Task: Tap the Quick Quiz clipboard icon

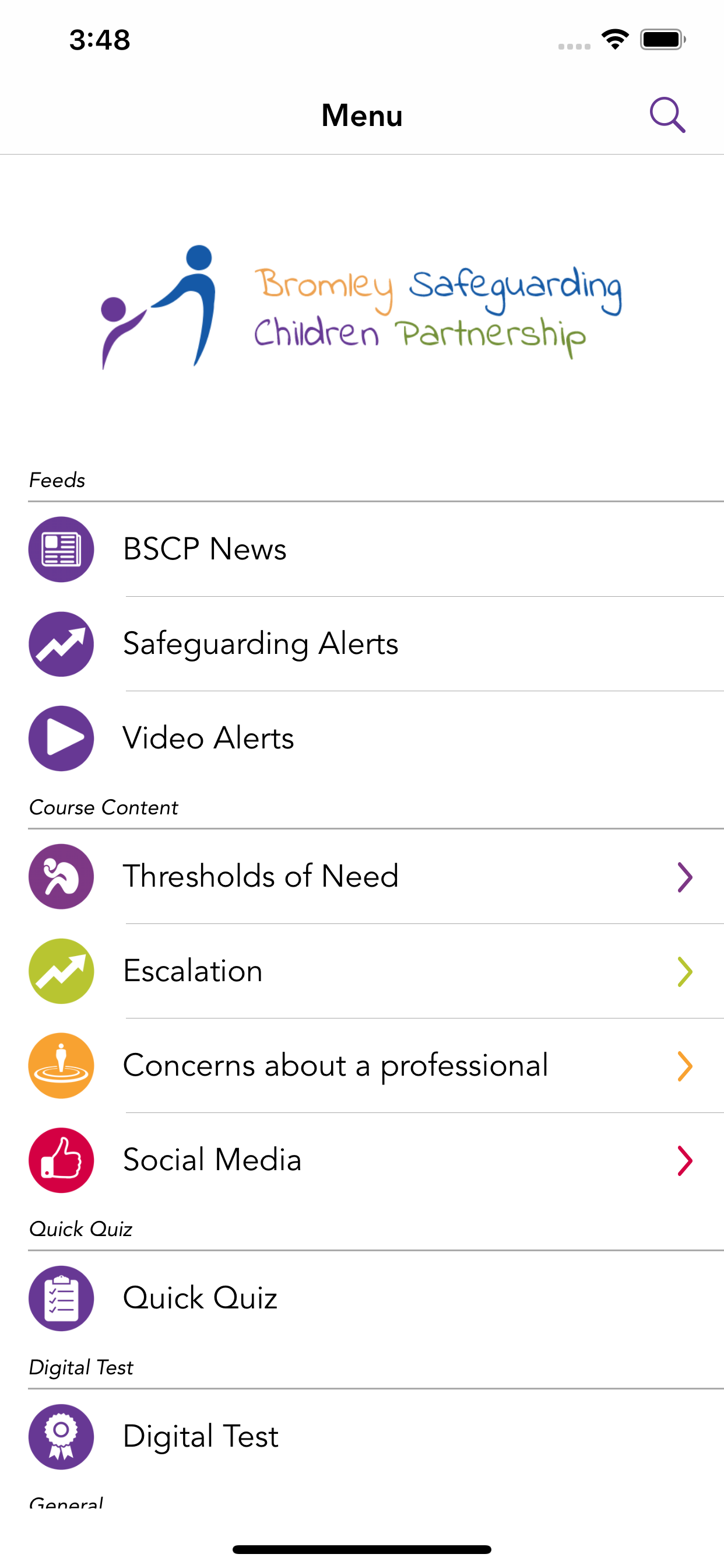Action: pos(61,1298)
